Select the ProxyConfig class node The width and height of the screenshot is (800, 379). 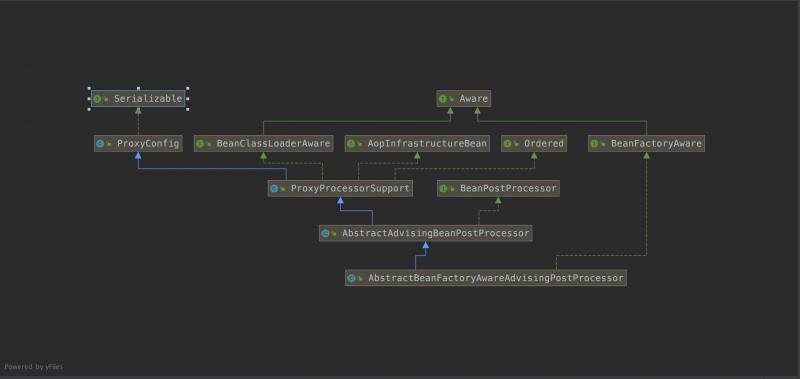[138, 143]
